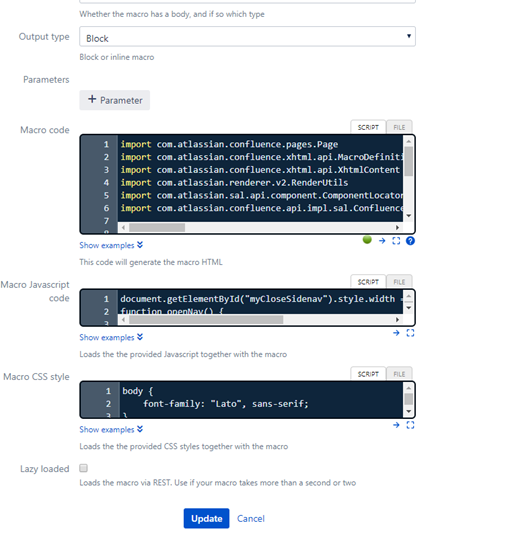Screen dimensions: 510x550
Task: Open fullscreen for the Macro code editor
Action: 396,241
